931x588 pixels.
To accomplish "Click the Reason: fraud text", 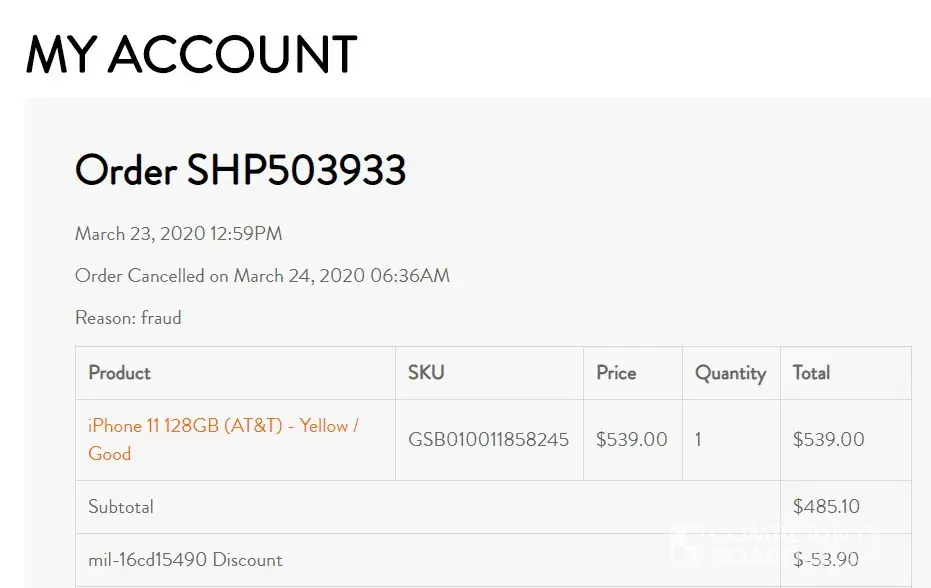I will 128,318.
